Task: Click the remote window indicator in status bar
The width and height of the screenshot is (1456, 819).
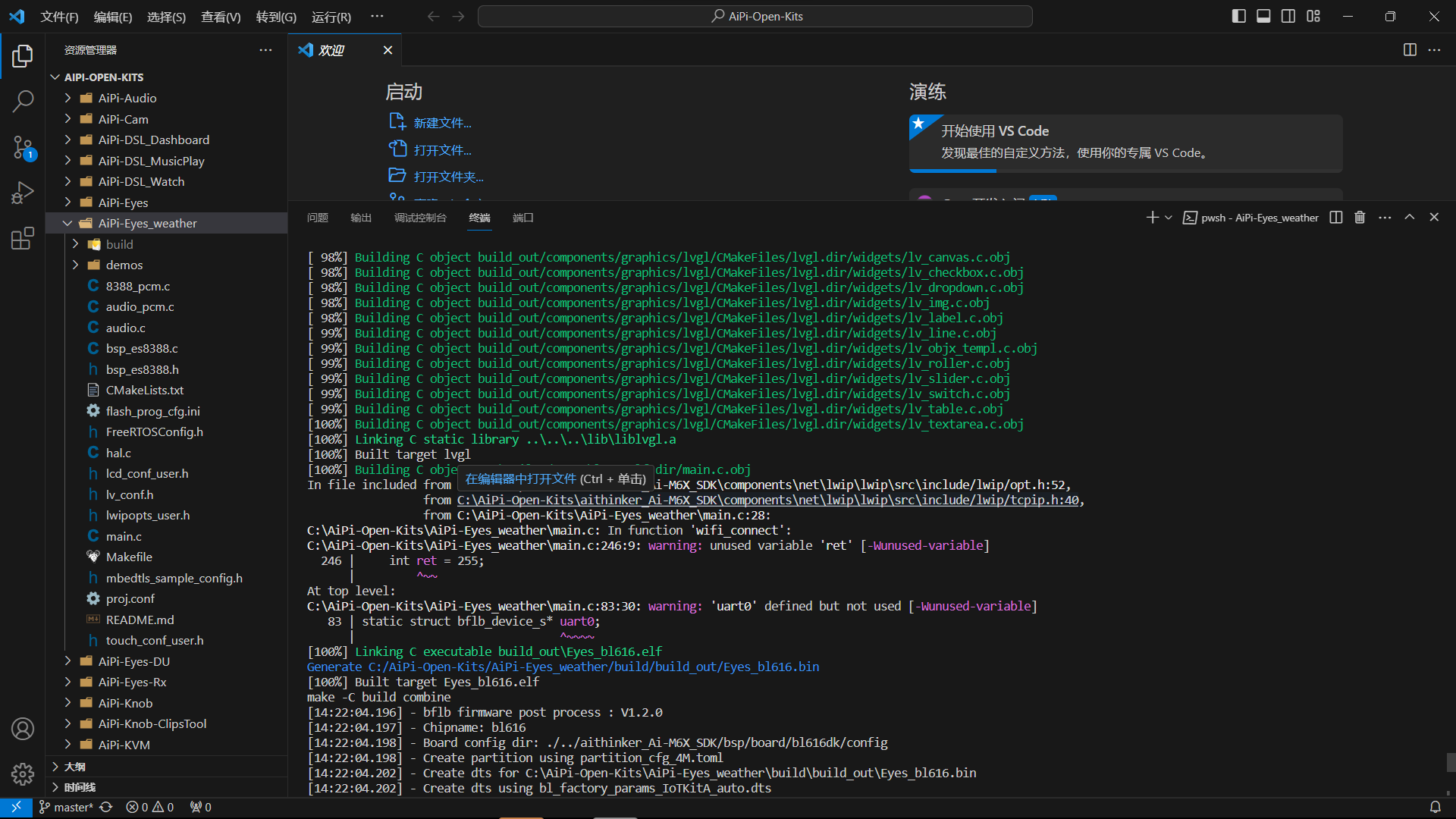Action: [16, 808]
